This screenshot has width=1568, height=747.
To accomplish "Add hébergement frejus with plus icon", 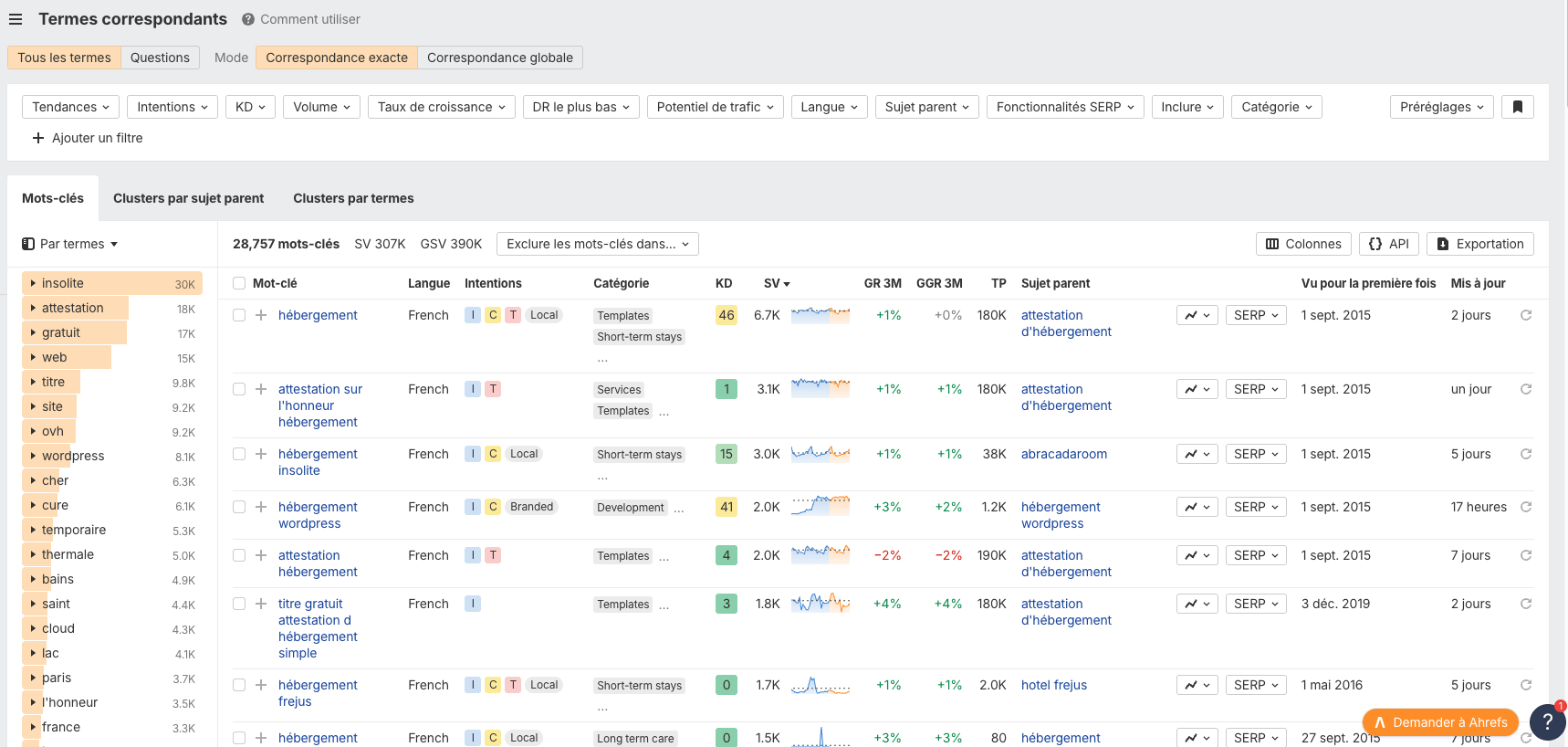I will tap(261, 685).
